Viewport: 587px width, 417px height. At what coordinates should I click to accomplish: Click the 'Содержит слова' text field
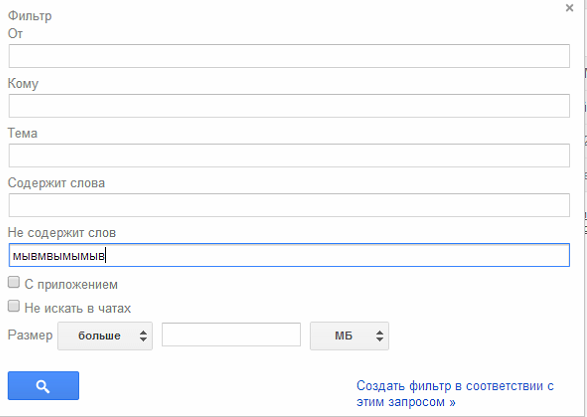click(x=289, y=205)
